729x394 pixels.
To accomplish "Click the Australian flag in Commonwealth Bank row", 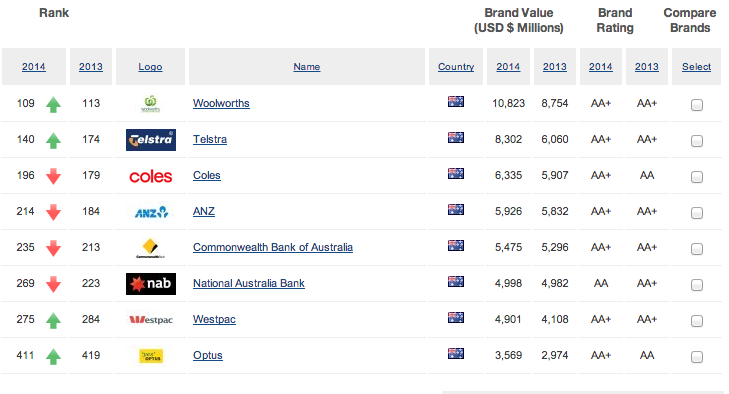I will tap(456, 245).
